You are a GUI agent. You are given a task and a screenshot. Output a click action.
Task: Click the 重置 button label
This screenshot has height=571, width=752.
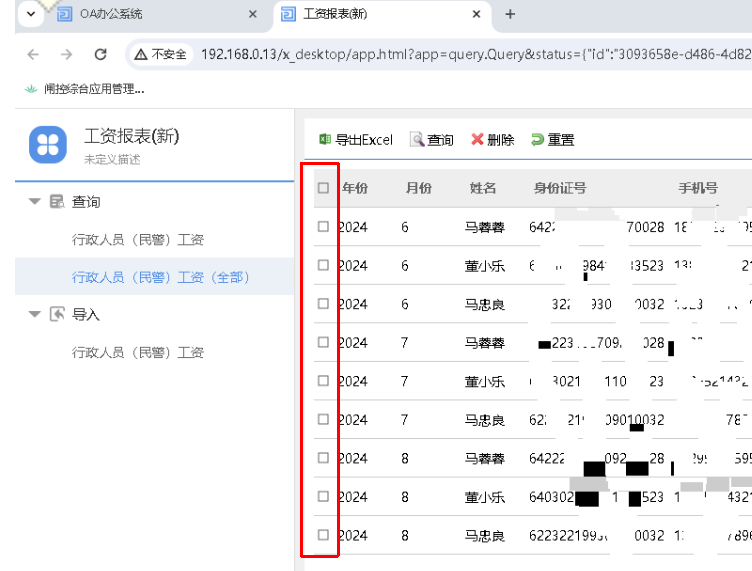click(x=561, y=140)
